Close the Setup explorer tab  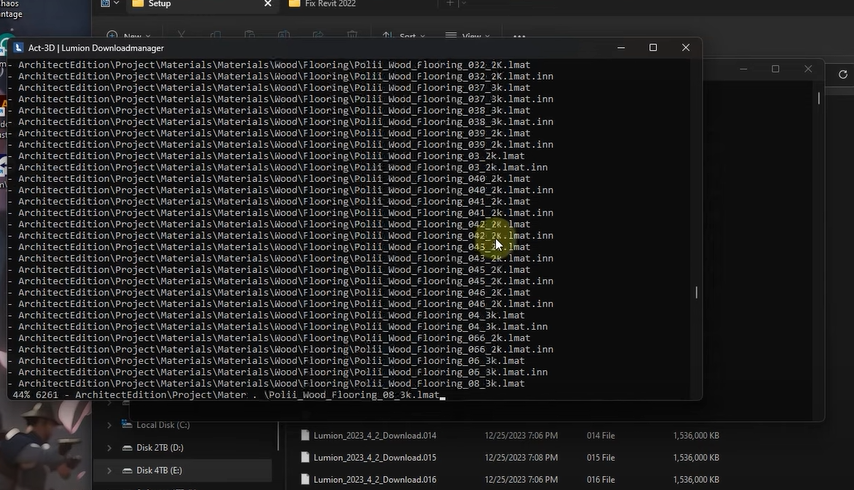[x=267, y=4]
